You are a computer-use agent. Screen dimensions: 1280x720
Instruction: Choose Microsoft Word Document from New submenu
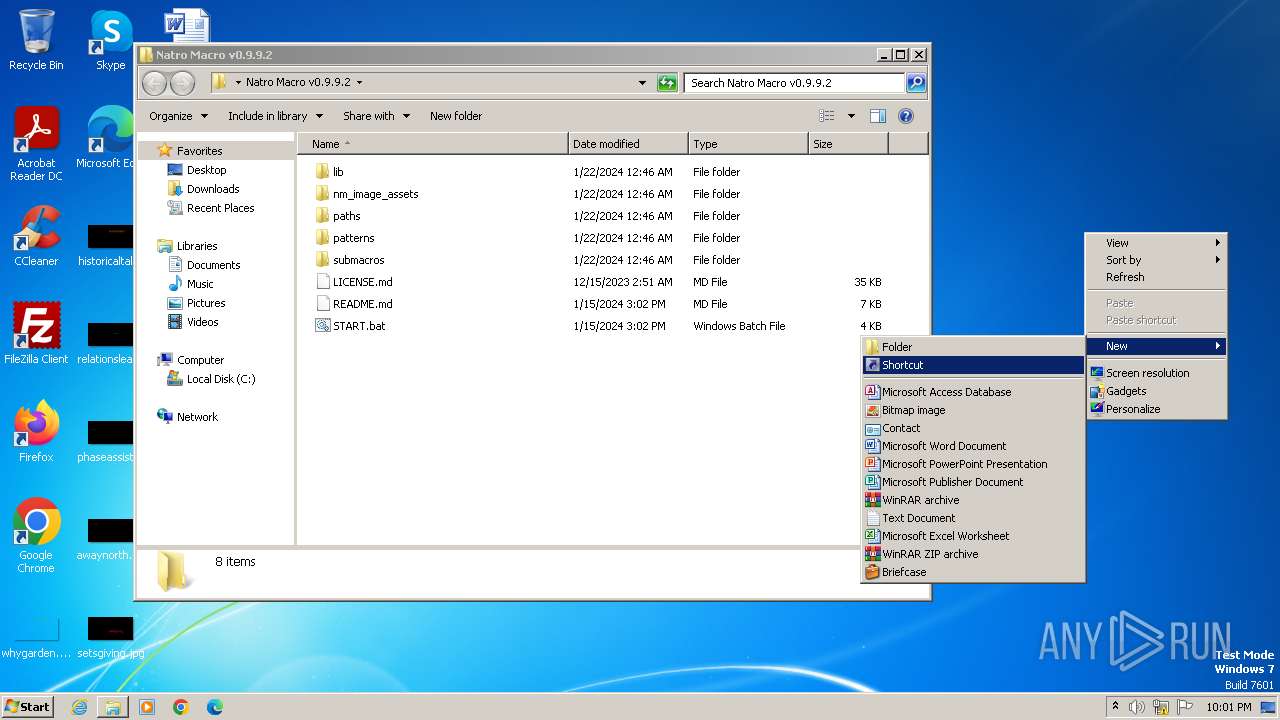coord(973,446)
